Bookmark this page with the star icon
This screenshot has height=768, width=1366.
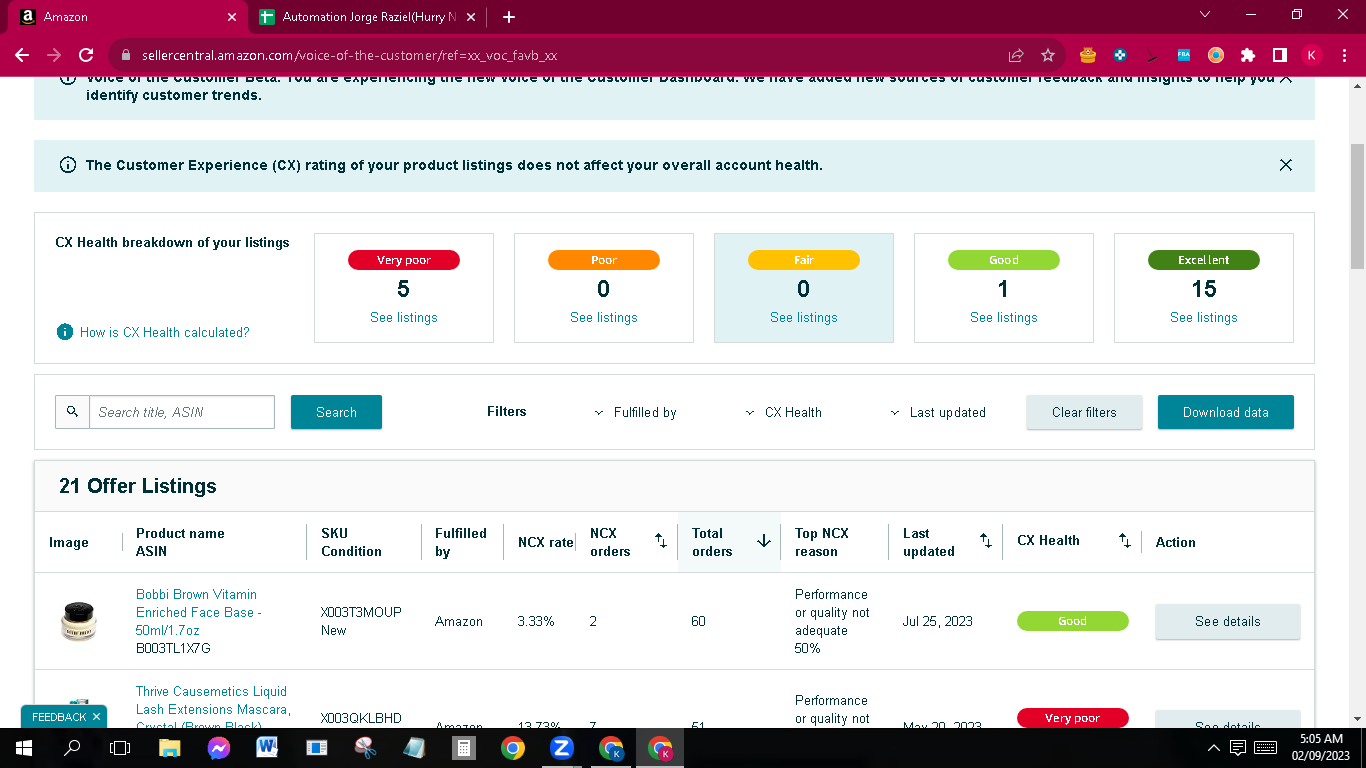[x=1048, y=55]
